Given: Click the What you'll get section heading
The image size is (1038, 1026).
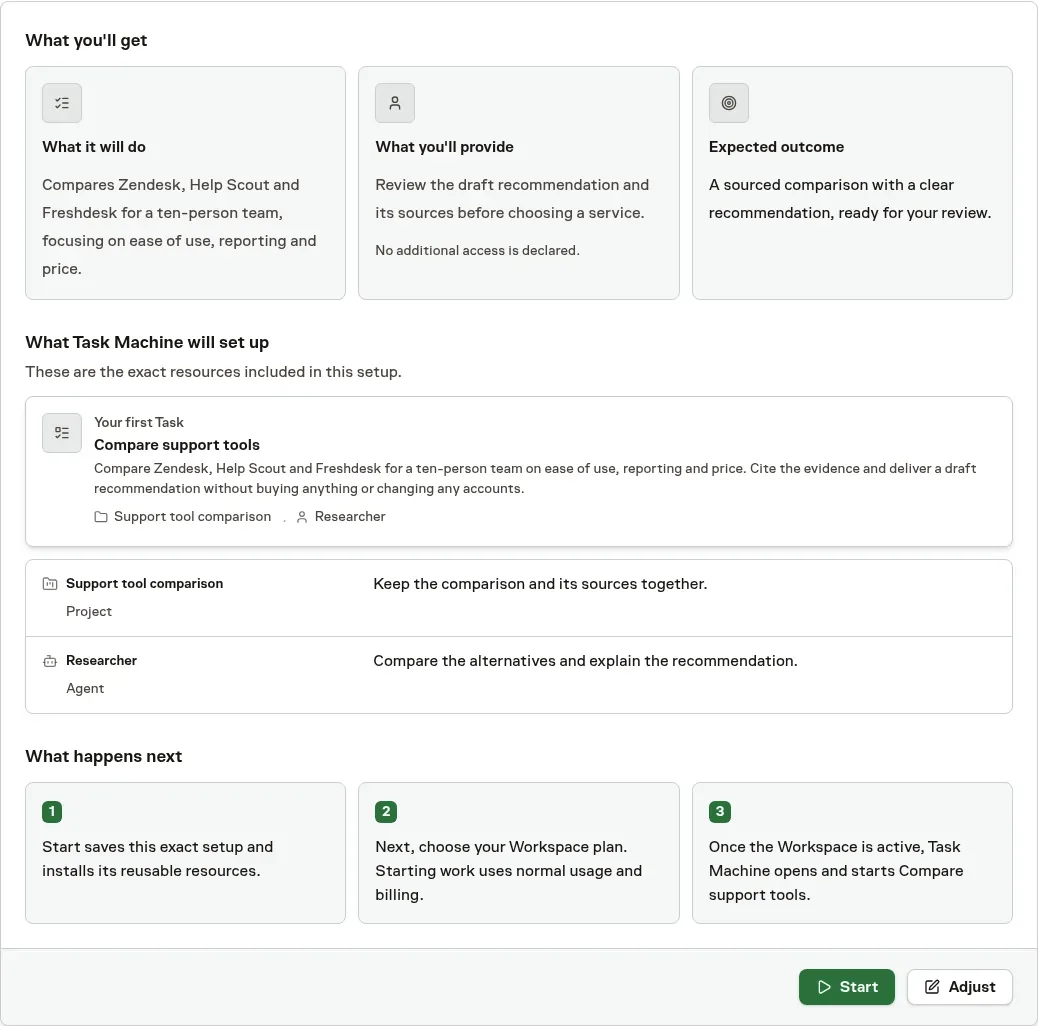Looking at the screenshot, I should (x=86, y=40).
